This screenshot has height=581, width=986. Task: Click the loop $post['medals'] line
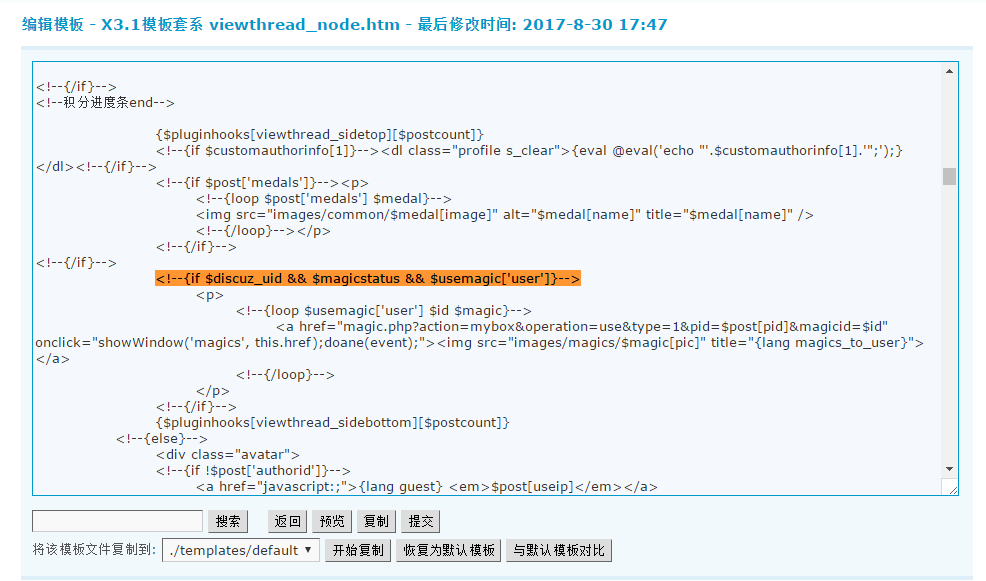point(323,199)
